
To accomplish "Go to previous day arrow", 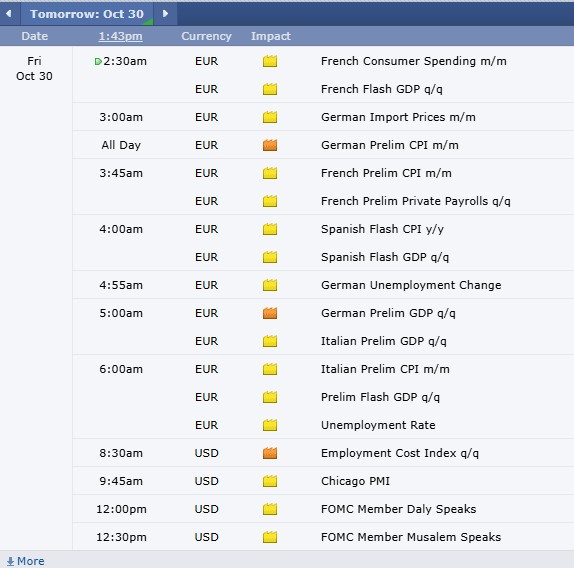I will 8,14.
